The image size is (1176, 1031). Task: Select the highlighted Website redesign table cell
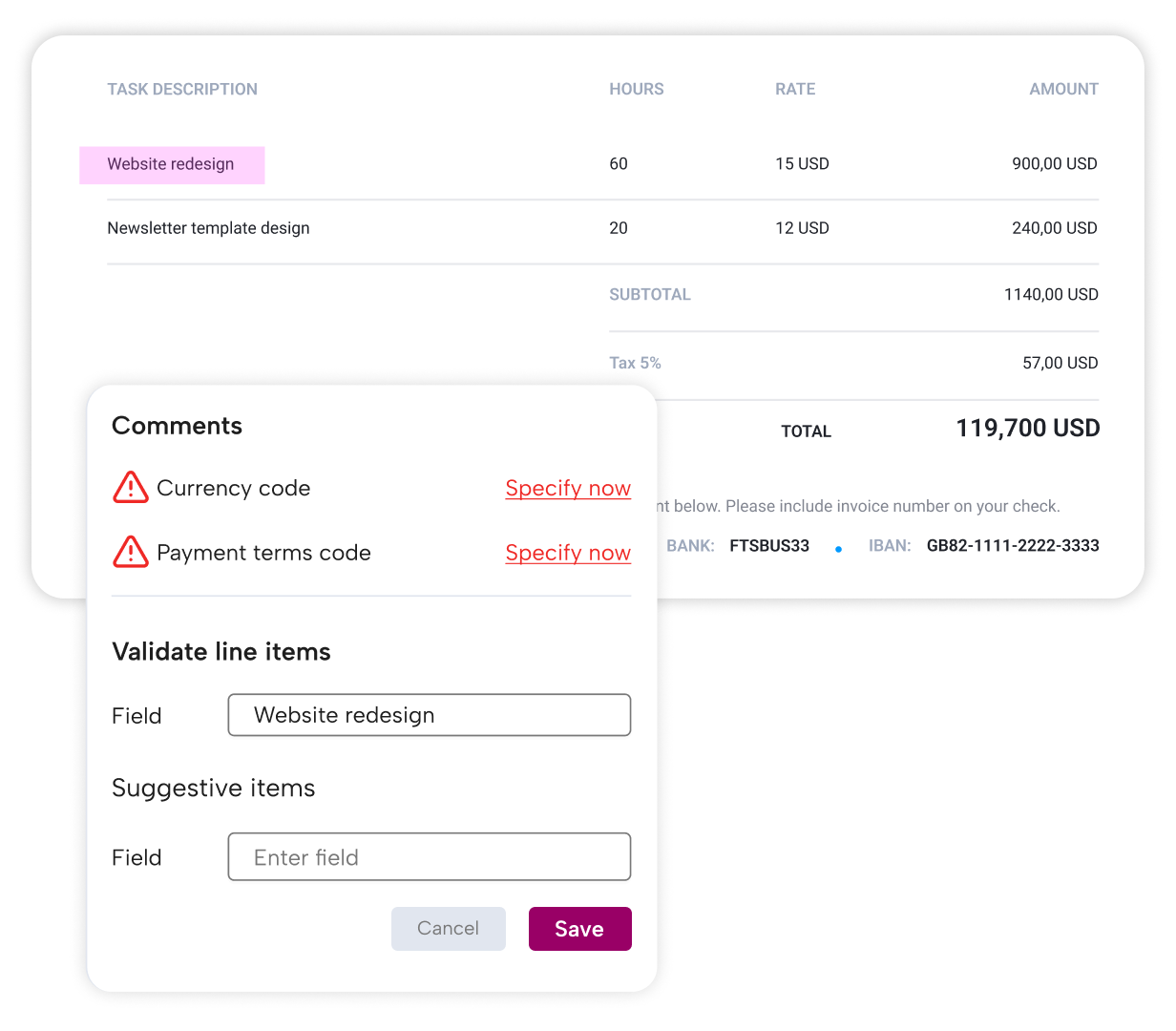click(x=172, y=164)
